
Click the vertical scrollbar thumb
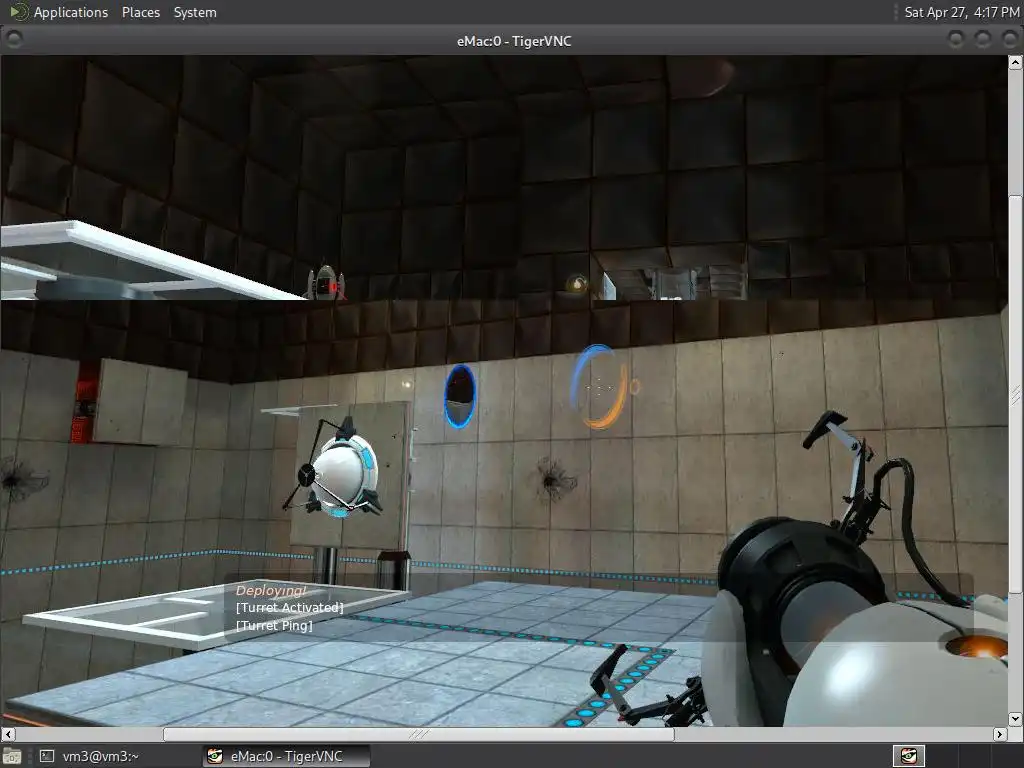click(x=1016, y=394)
